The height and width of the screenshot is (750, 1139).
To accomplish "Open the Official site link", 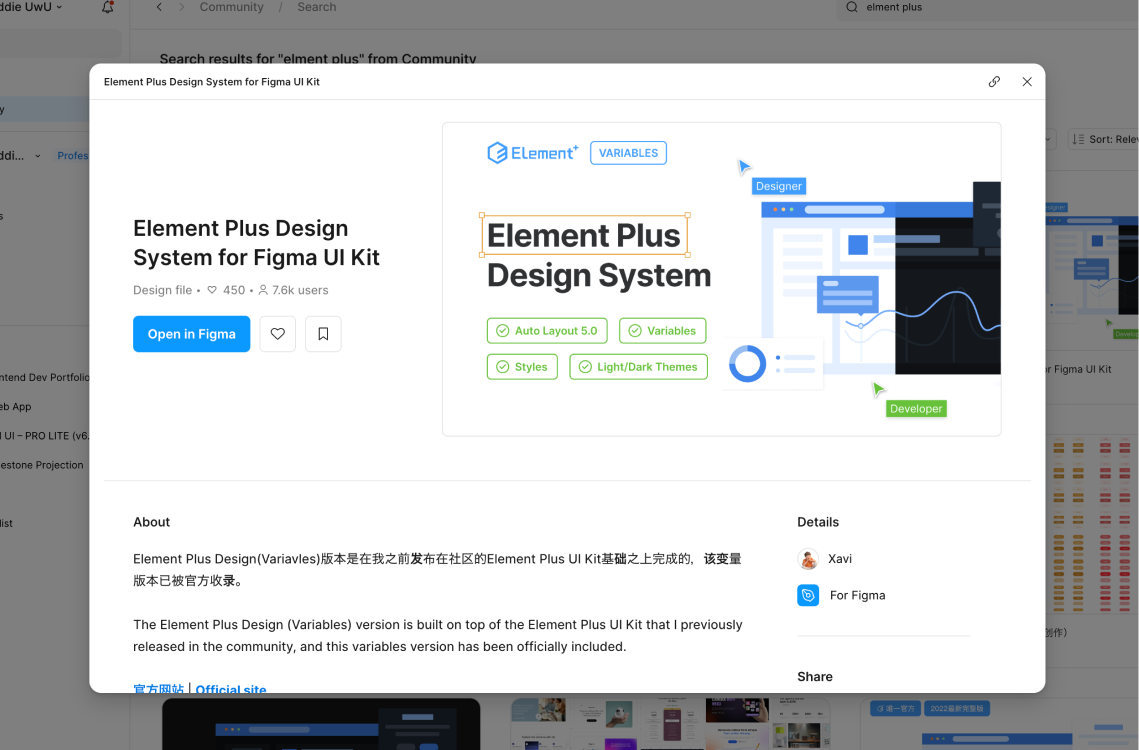I will (x=231, y=688).
